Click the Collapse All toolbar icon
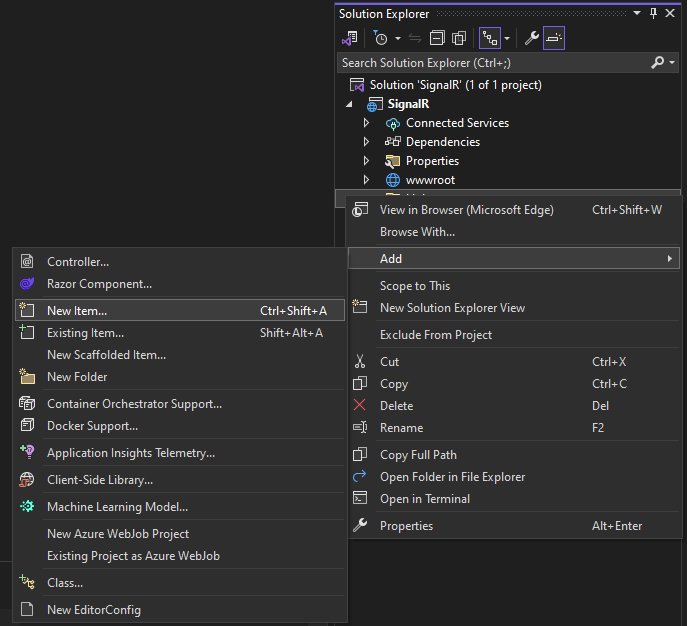The image size is (687, 626). [x=437, y=38]
